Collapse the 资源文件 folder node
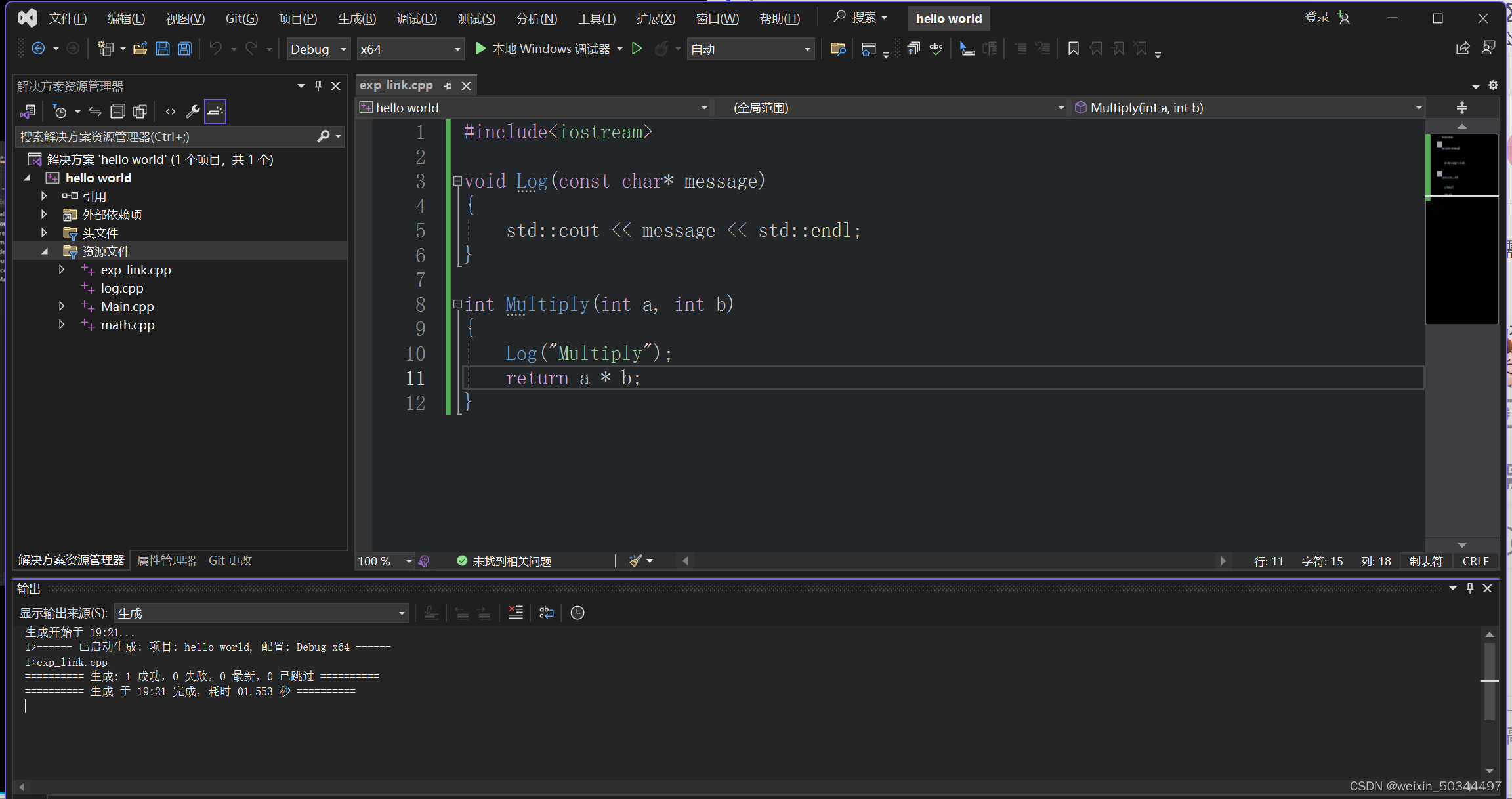Viewport: 1512px width, 799px height. pyautogui.click(x=45, y=251)
